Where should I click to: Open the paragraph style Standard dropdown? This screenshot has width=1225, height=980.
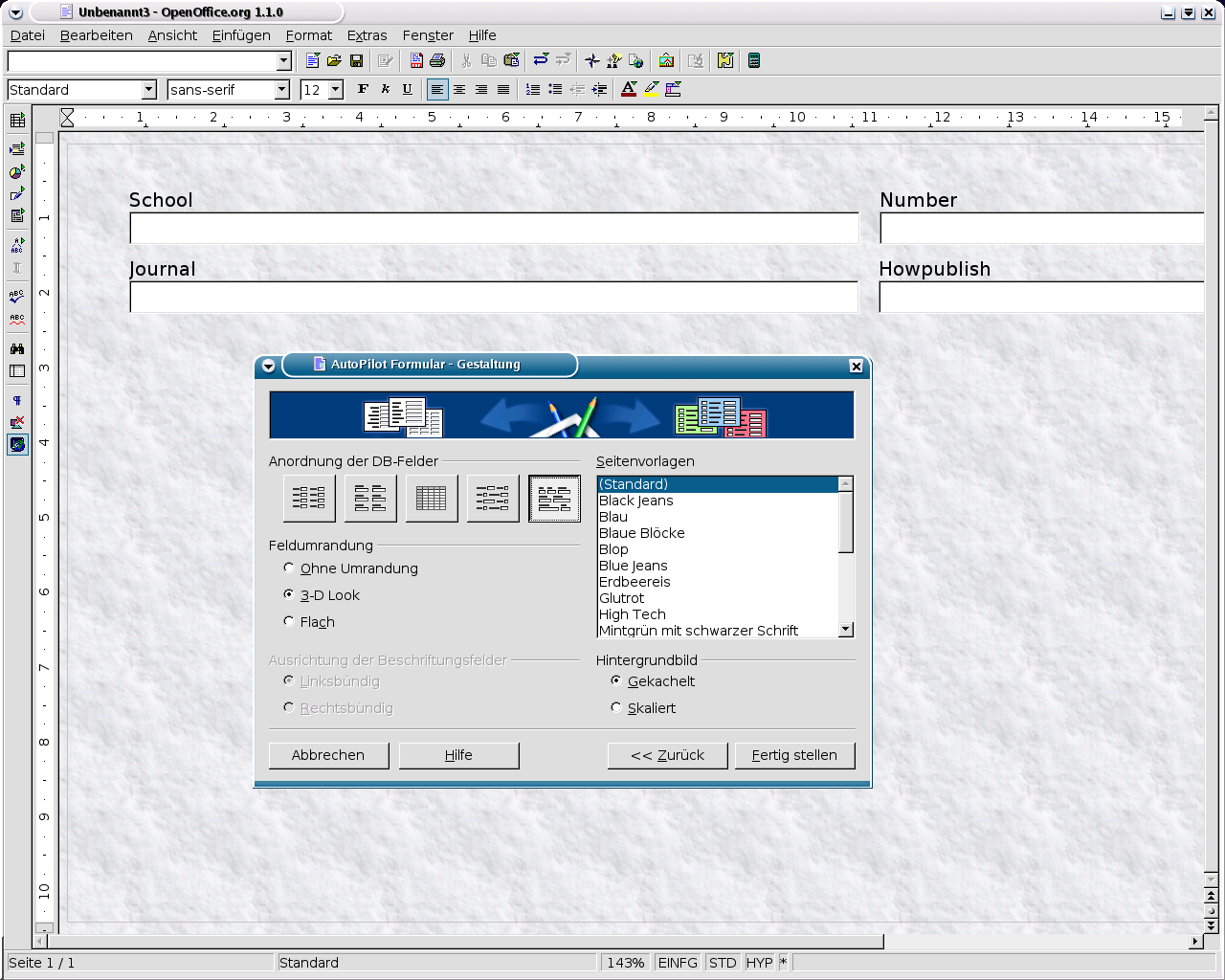pos(148,89)
